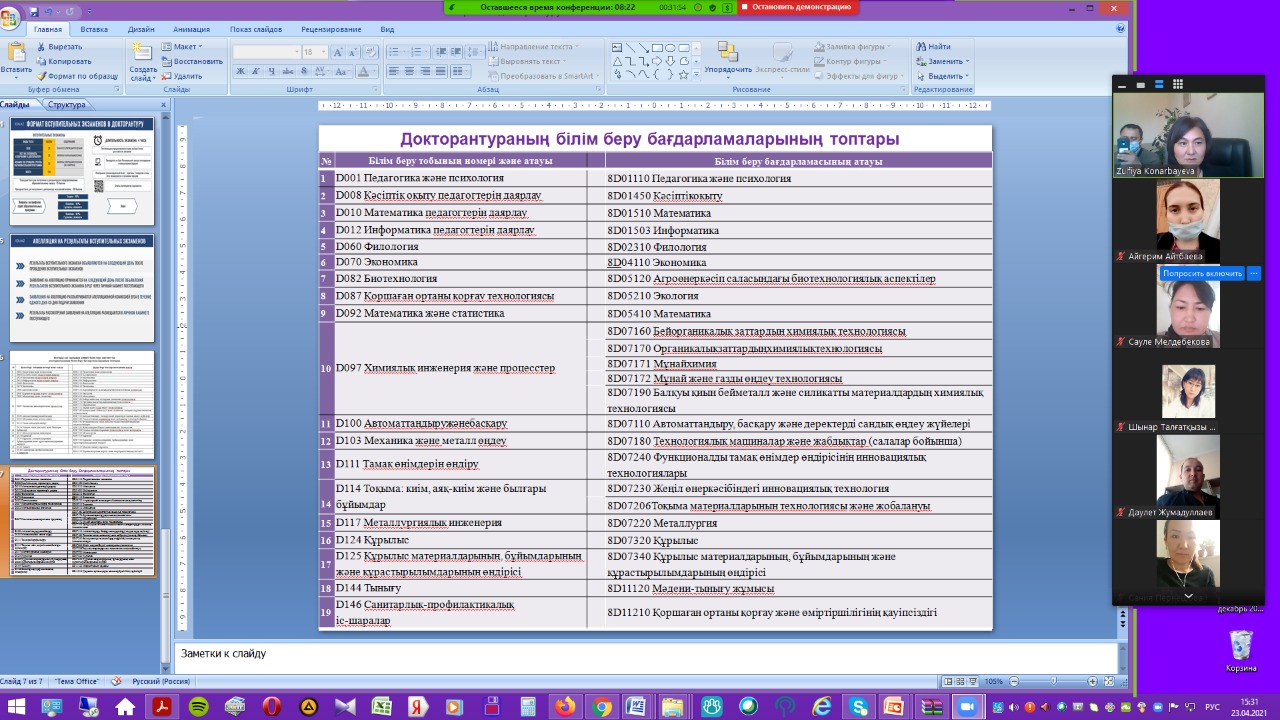Toggle underline Ч formatting
1280x720 pixels.
click(271, 72)
